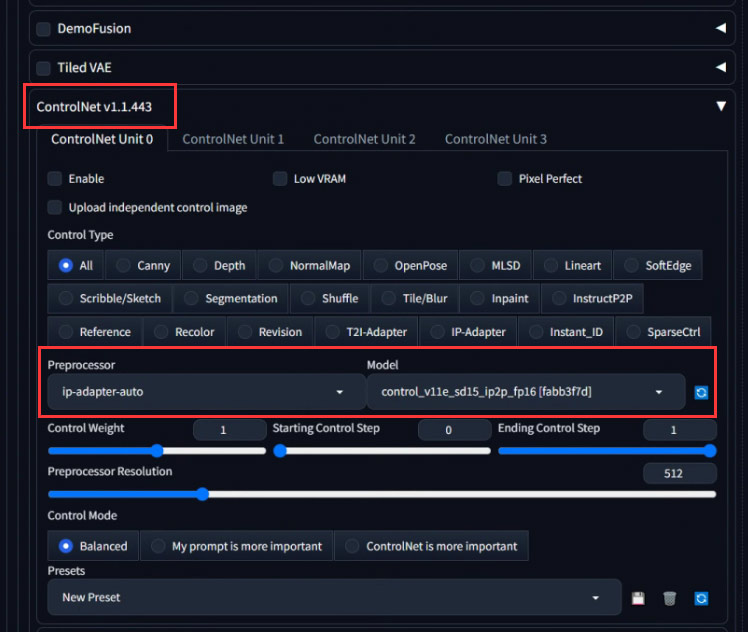Check Upload independent control image
Viewport: 748px width, 632px height.
55,207
